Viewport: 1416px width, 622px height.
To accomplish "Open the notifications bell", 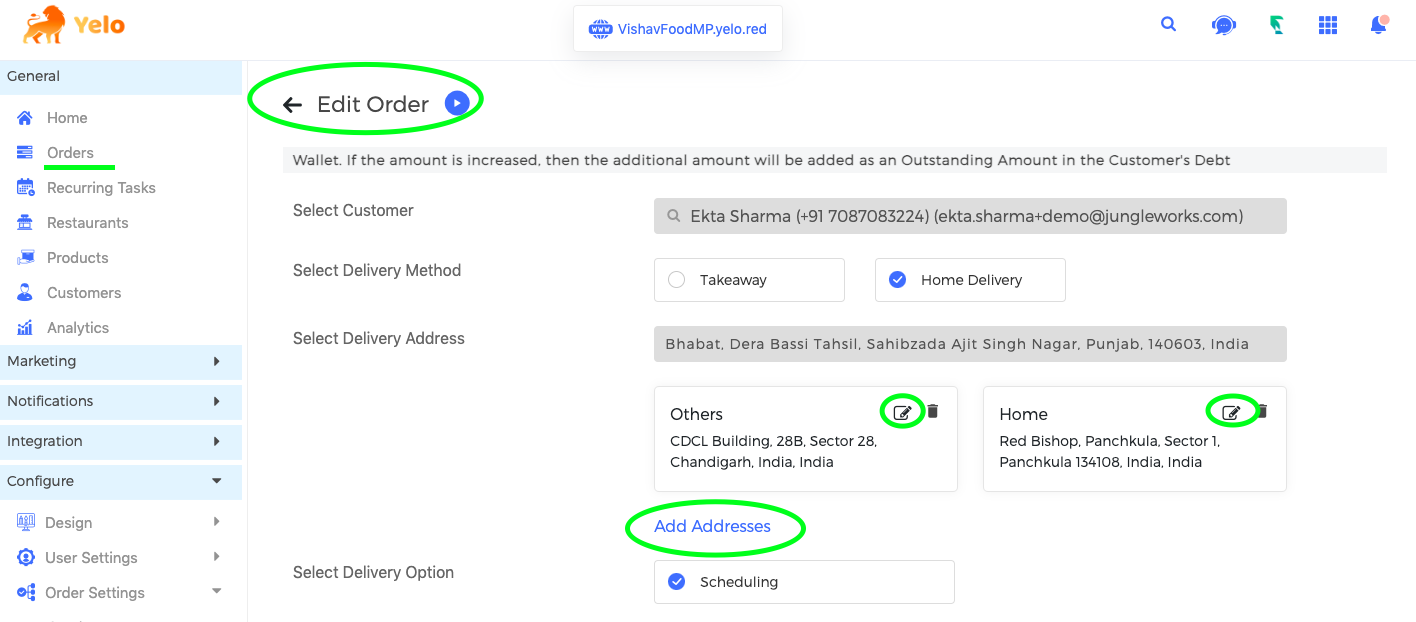I will point(1379,25).
